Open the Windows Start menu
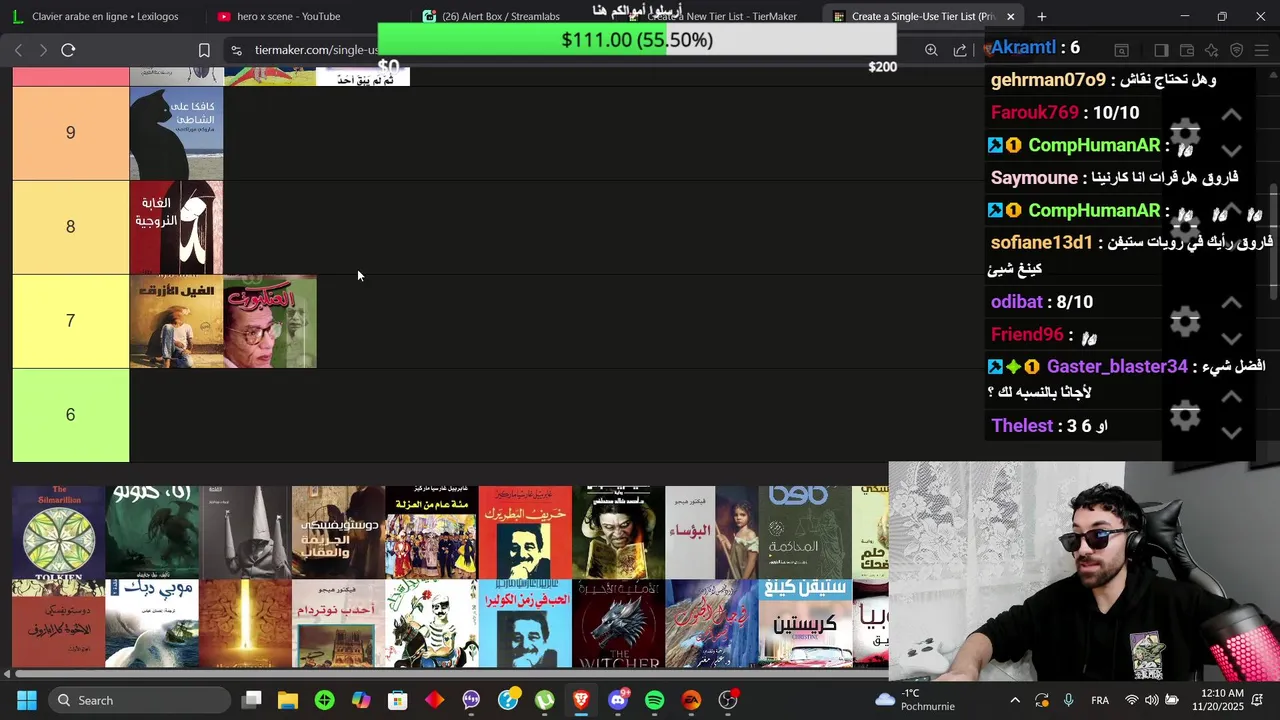This screenshot has height=720, width=1280. click(27, 700)
